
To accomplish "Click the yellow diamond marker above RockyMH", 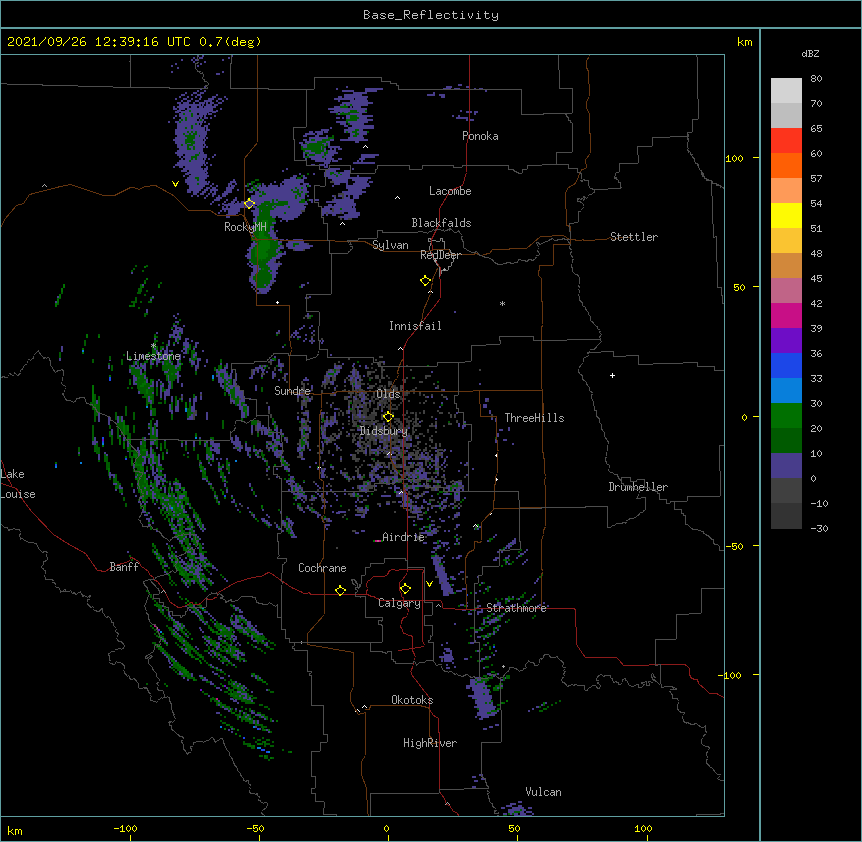I will [250, 204].
